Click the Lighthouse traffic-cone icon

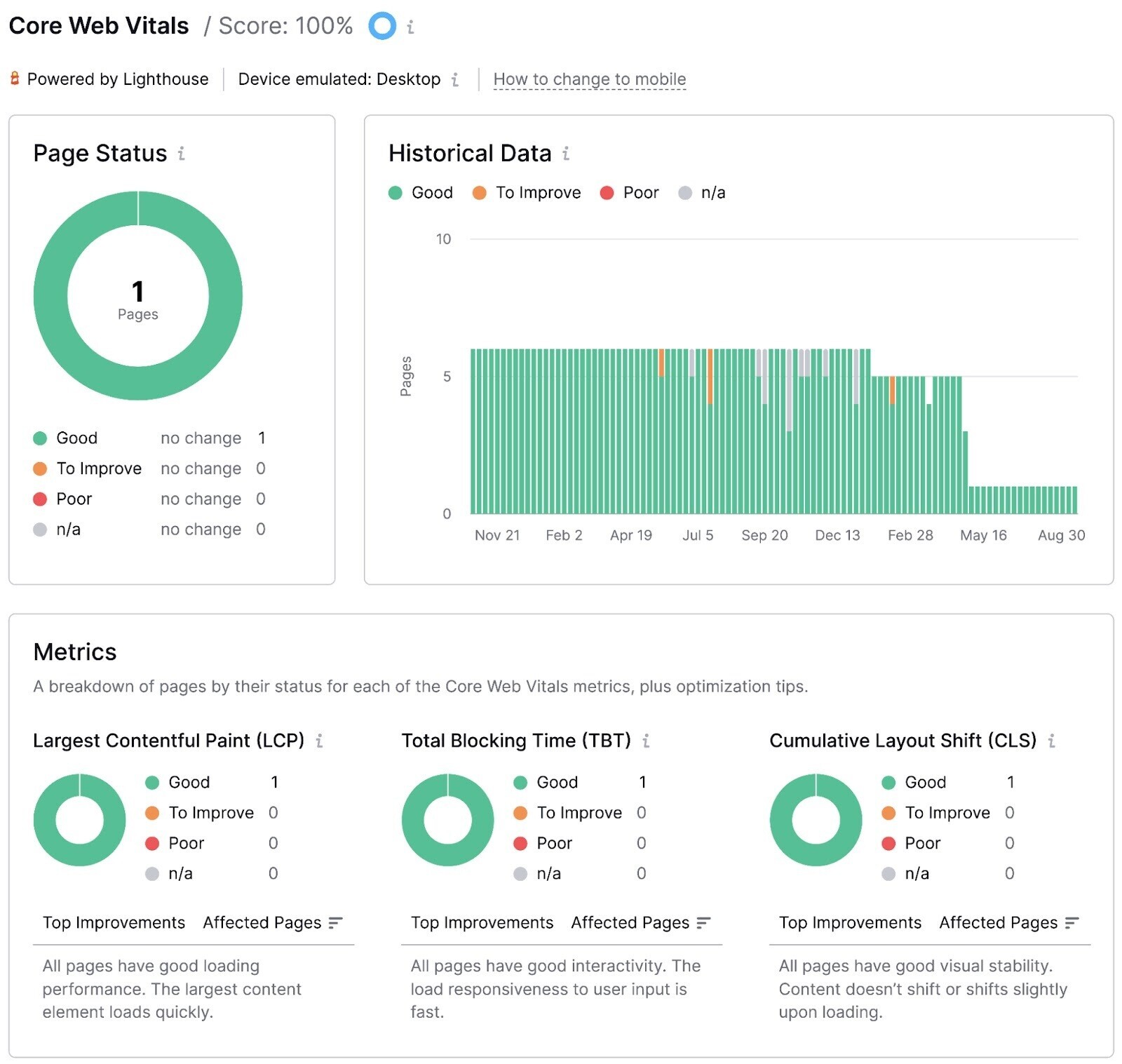tap(15, 79)
